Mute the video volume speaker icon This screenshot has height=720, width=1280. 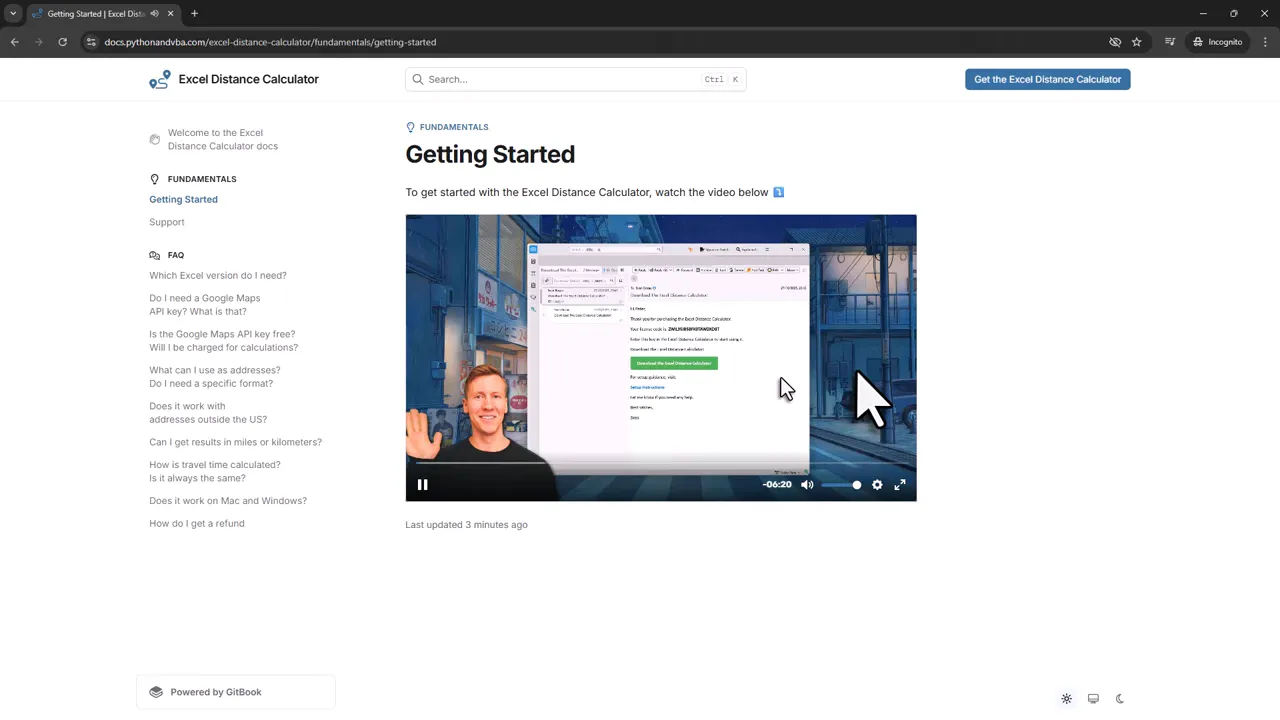coord(807,485)
